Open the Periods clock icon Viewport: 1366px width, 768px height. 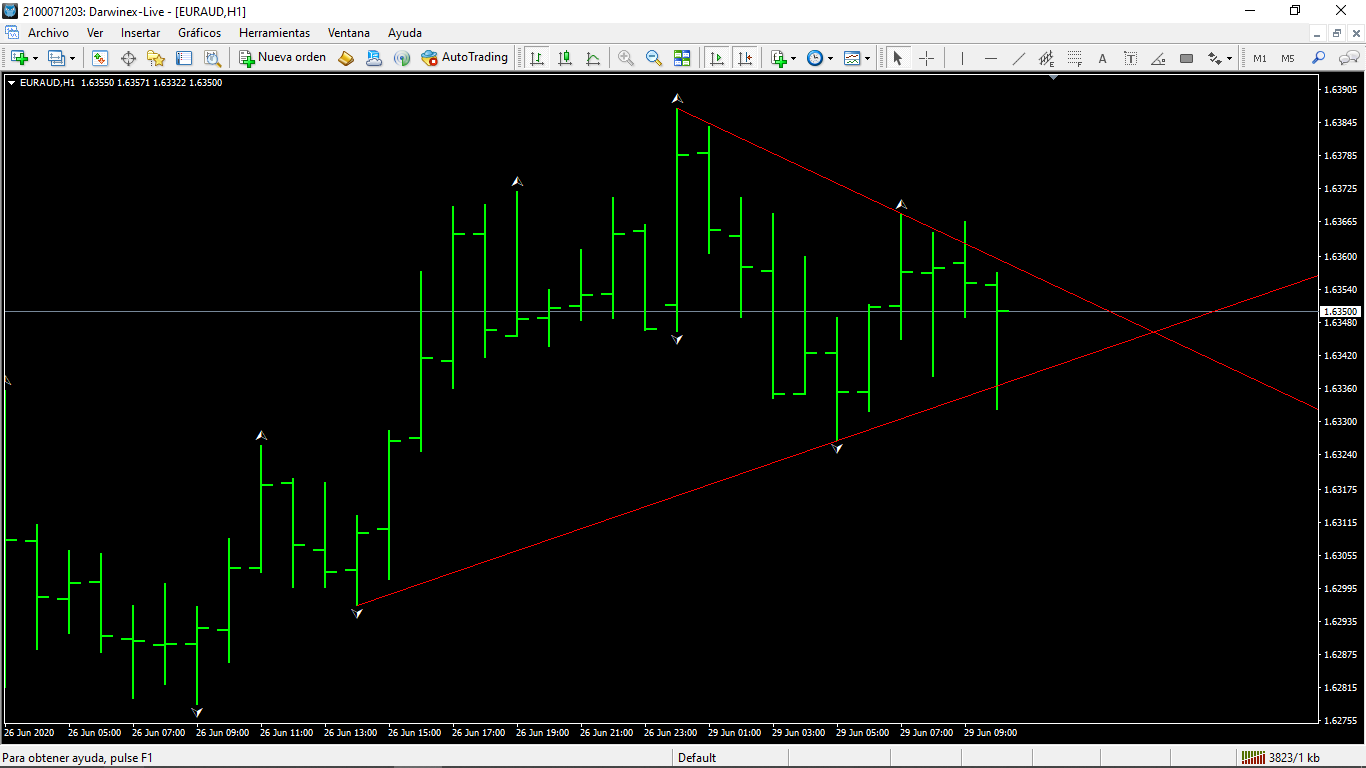(x=815, y=58)
